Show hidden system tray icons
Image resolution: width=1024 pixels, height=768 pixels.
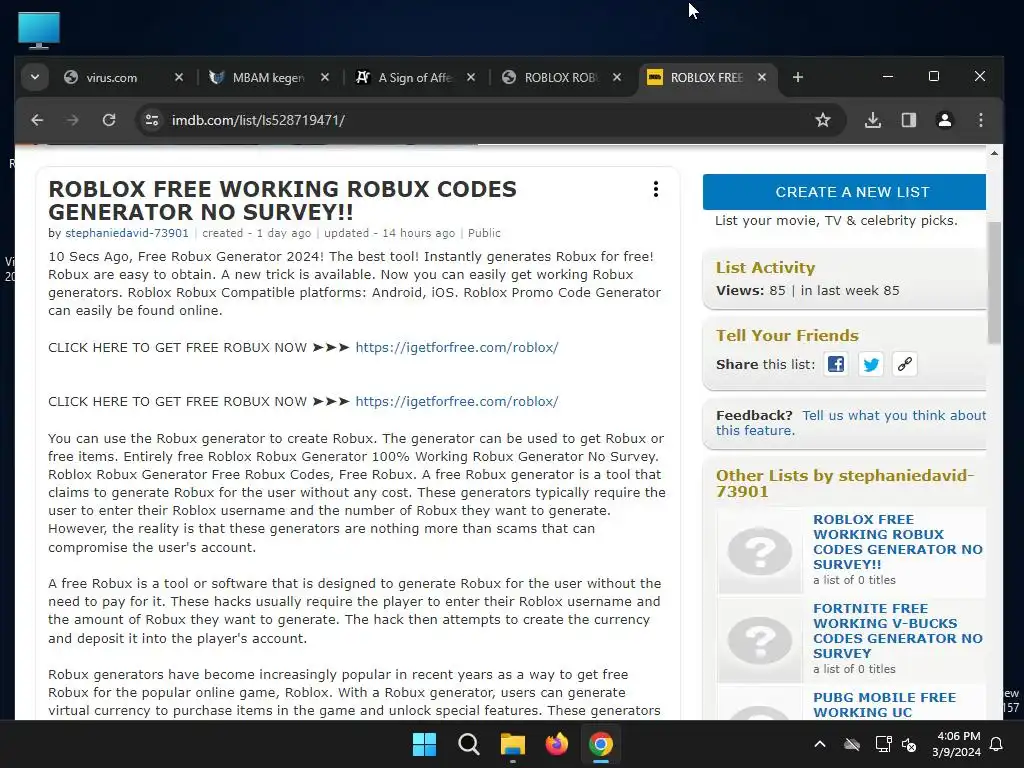tap(820, 744)
